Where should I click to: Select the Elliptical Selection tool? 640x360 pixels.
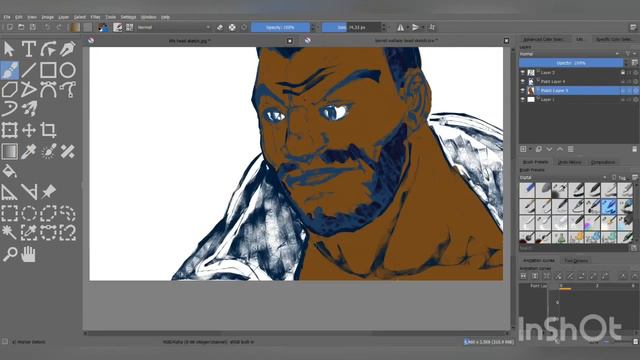click(29, 213)
